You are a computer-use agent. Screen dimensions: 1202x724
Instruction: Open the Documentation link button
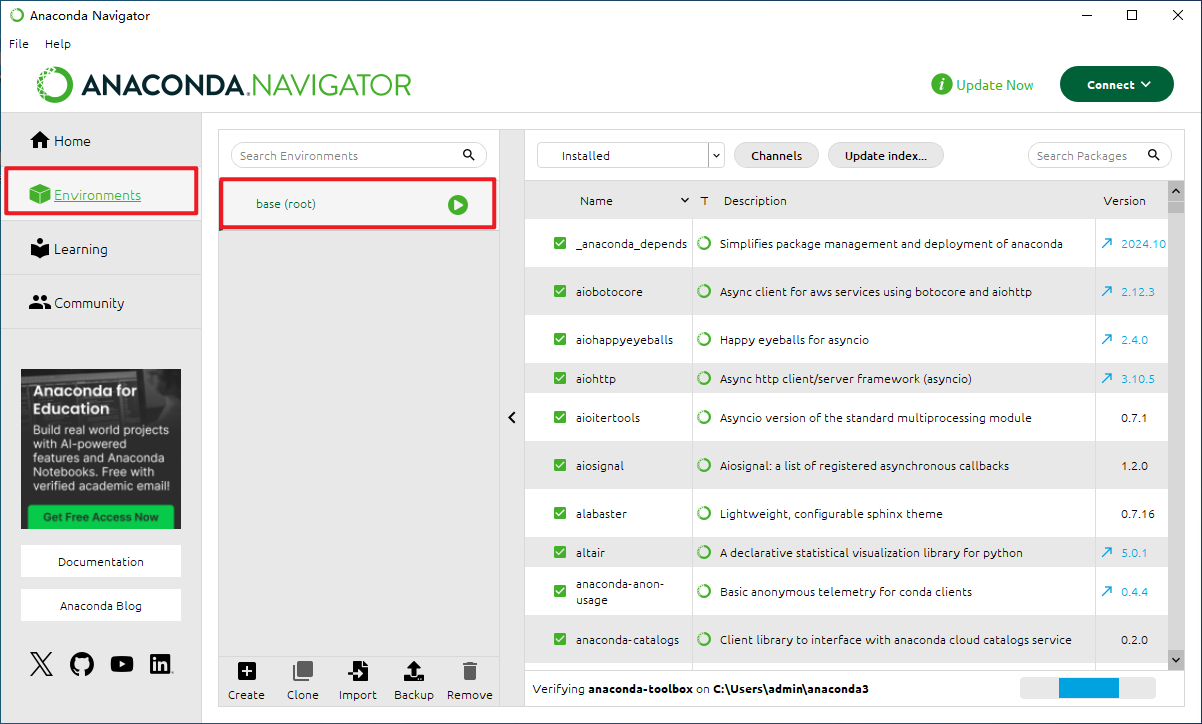pyautogui.click(x=101, y=562)
